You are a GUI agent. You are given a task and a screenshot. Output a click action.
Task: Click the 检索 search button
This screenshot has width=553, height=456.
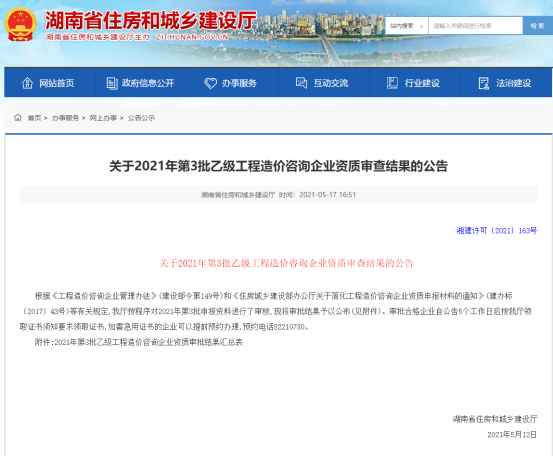tap(537, 26)
